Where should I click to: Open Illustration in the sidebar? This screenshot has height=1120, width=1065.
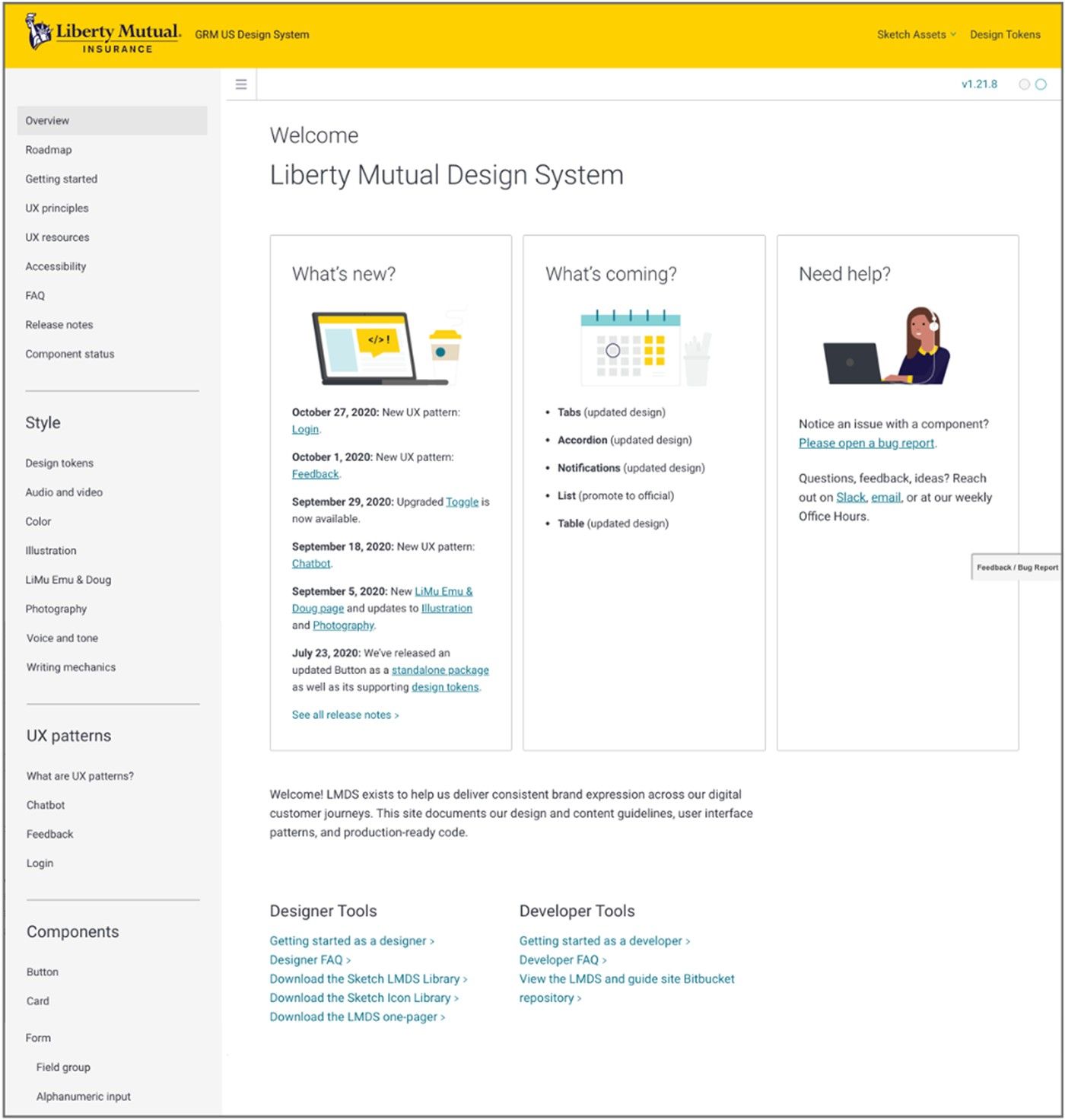[x=51, y=550]
